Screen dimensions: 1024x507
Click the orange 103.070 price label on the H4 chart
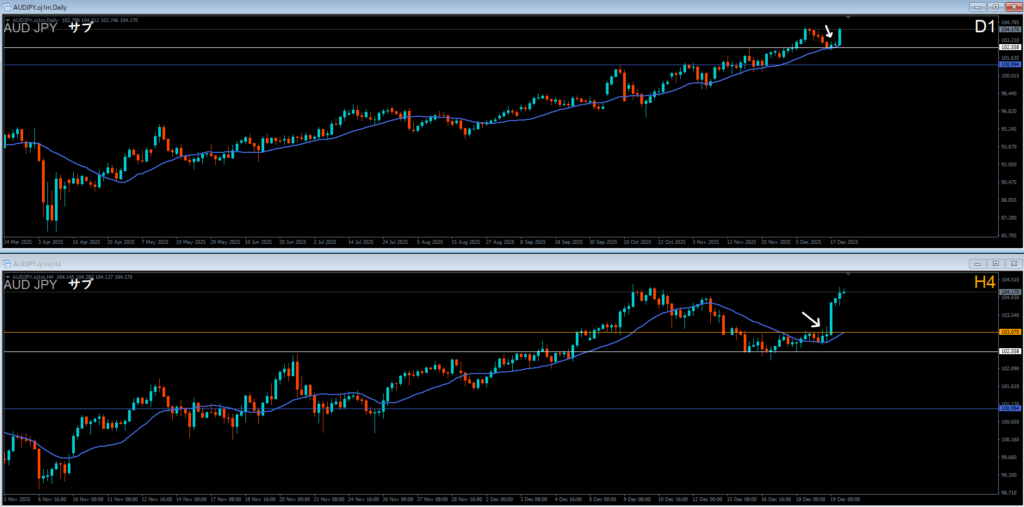[x=1009, y=333]
